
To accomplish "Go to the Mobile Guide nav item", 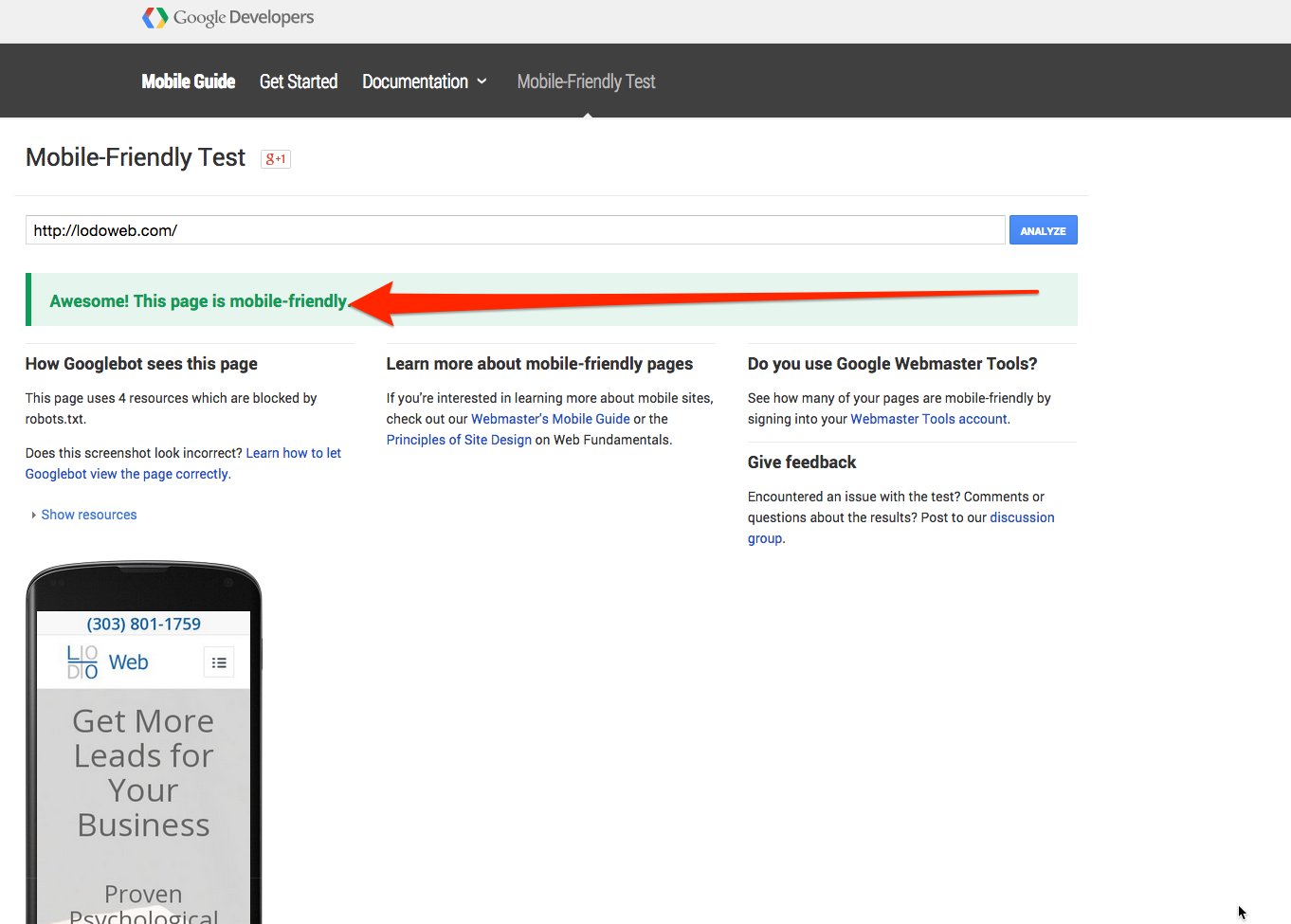I will tap(188, 82).
